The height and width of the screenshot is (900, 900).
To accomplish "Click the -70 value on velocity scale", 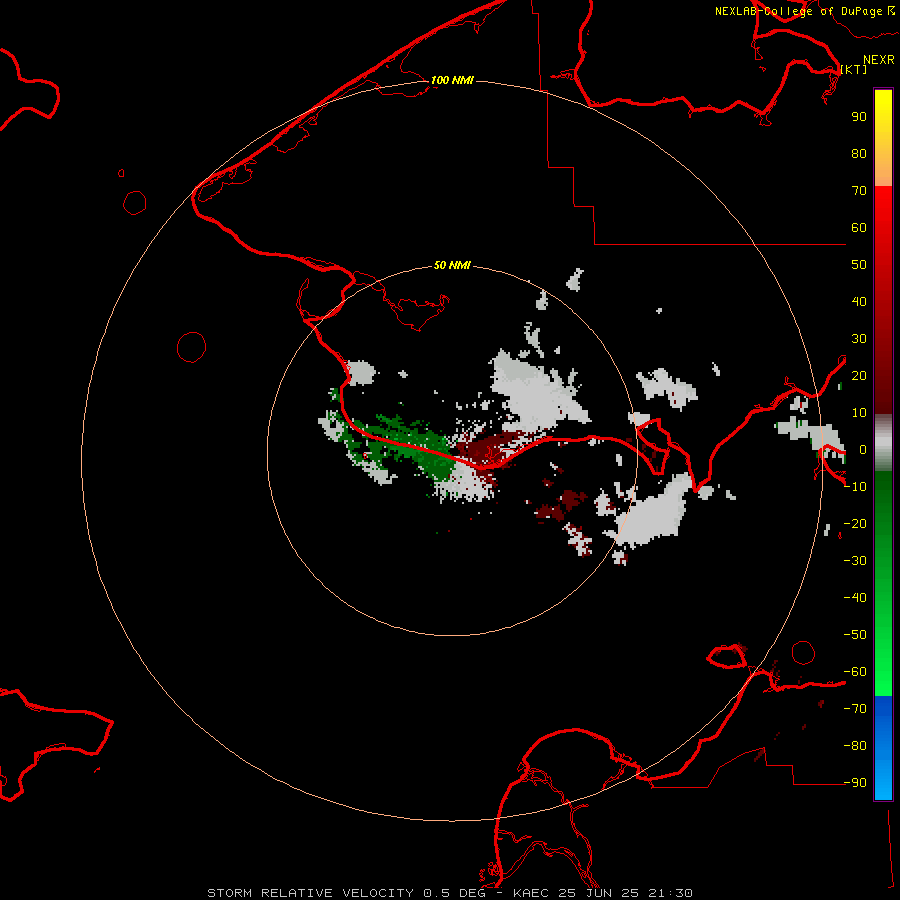I will (855, 709).
